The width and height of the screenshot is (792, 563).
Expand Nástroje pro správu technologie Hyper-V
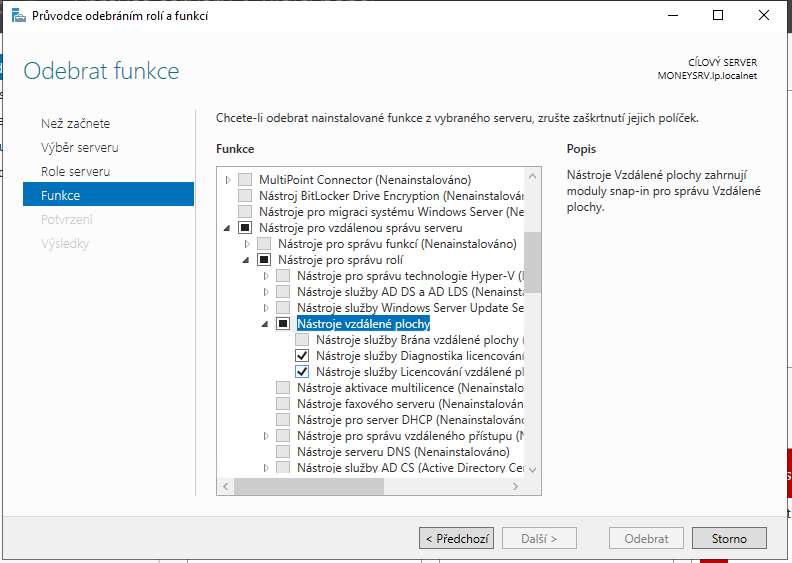coord(266,276)
